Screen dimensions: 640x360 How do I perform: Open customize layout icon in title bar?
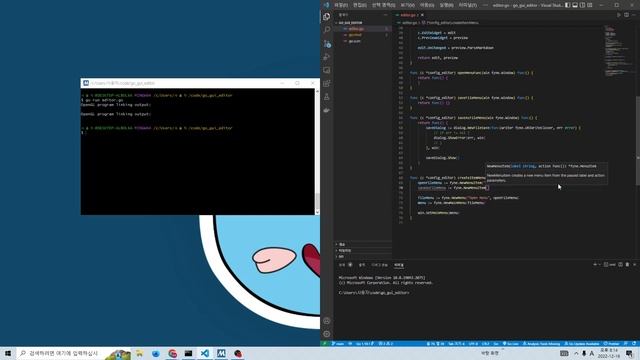(x=590, y=5)
